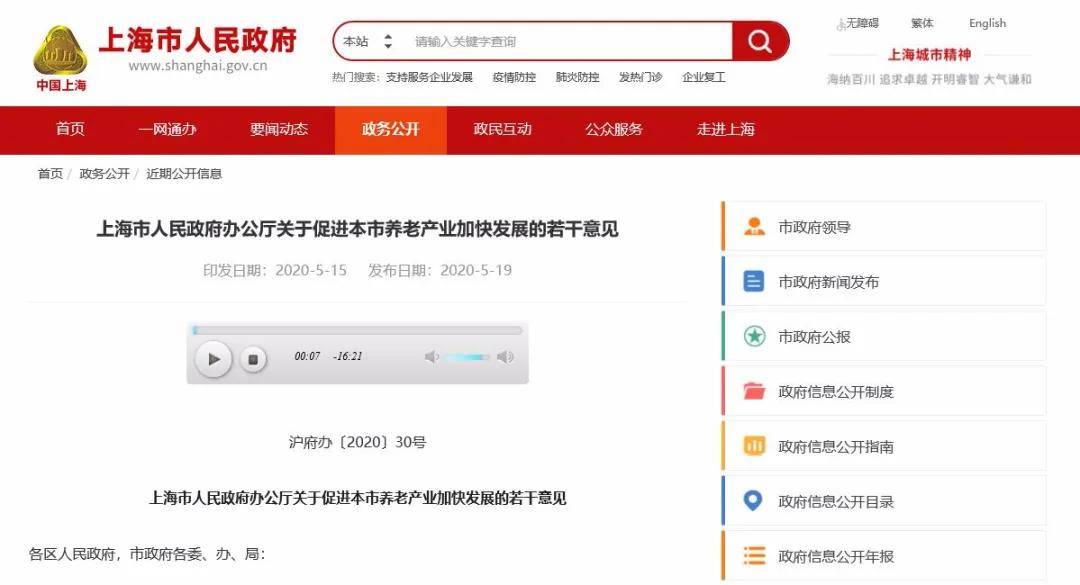The width and height of the screenshot is (1080, 585).
Task: Click the audio playback progress bar
Action: pos(357,330)
